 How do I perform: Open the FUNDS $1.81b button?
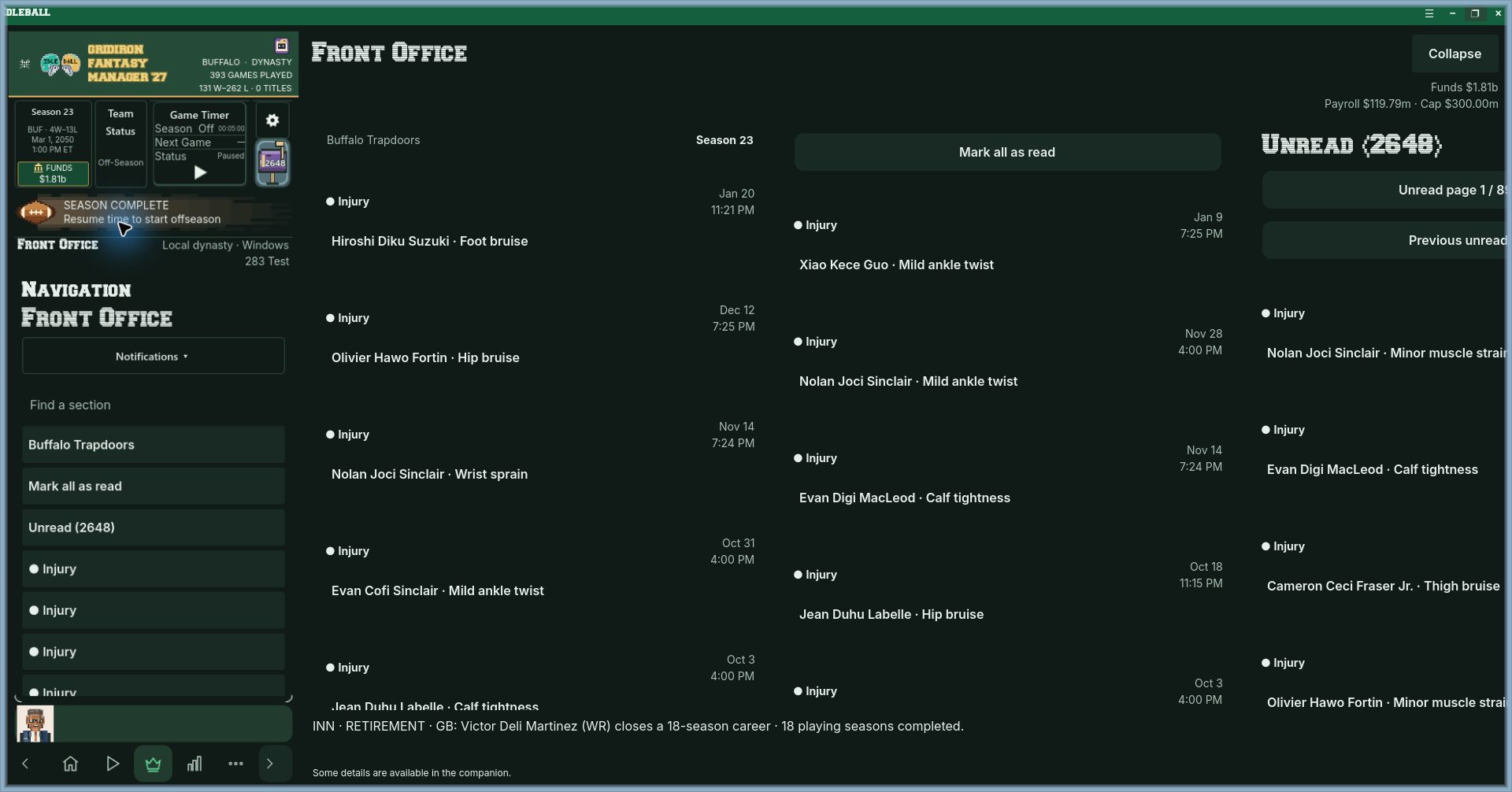point(53,173)
